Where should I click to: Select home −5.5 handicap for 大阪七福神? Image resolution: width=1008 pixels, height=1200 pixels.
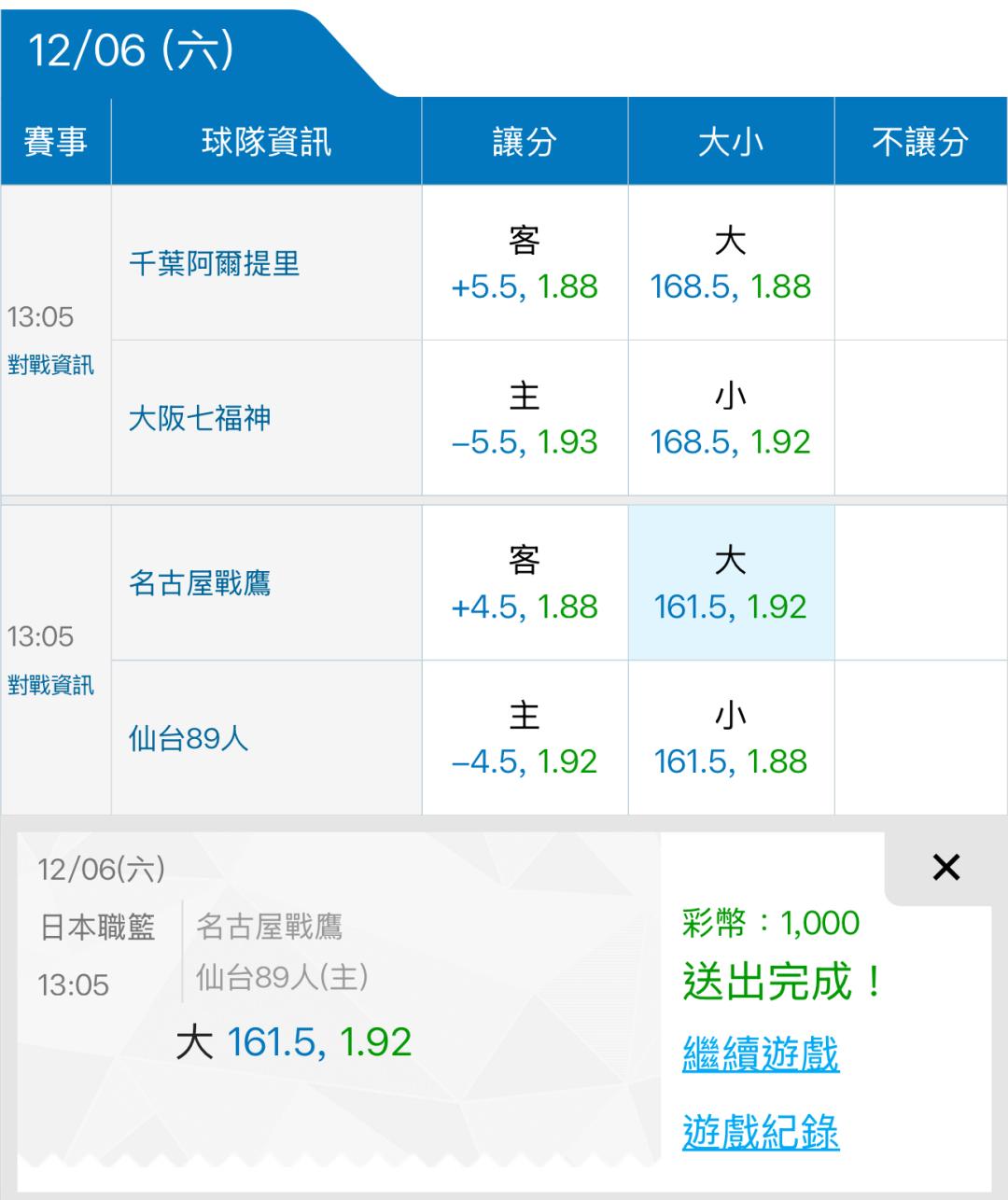525,419
